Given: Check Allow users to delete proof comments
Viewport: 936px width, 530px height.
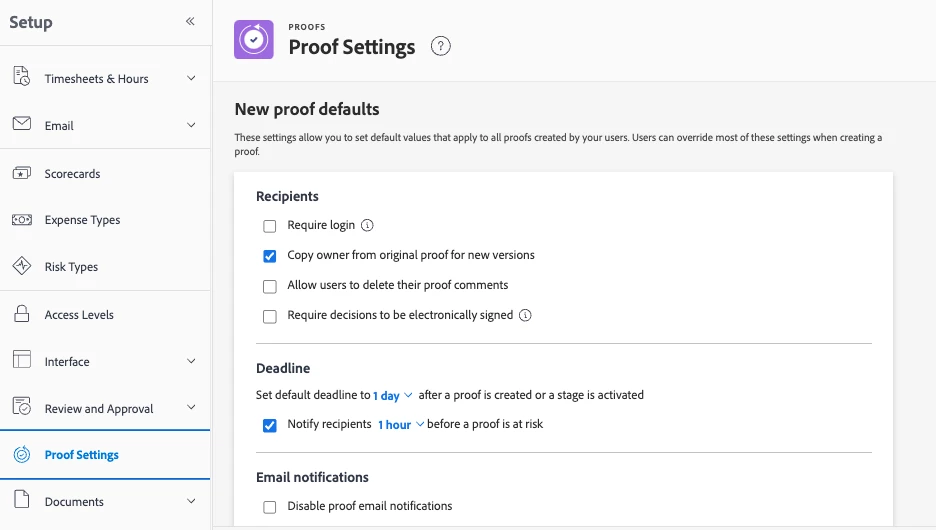Looking at the screenshot, I should click(x=270, y=286).
